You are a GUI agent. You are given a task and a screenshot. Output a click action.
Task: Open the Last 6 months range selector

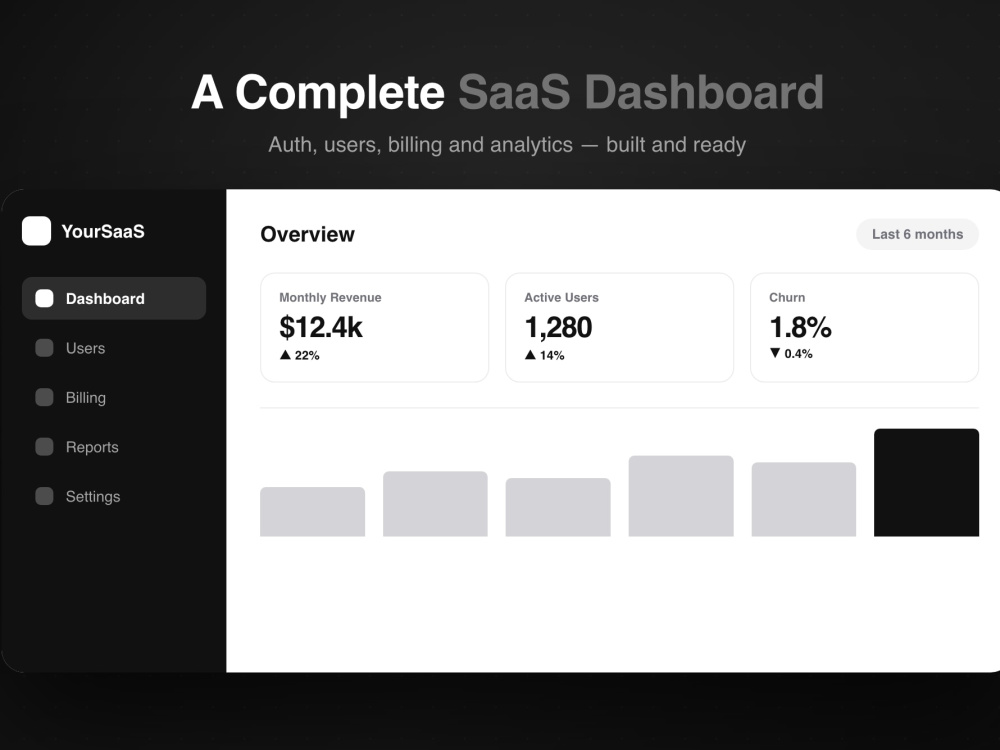pyautogui.click(x=917, y=234)
